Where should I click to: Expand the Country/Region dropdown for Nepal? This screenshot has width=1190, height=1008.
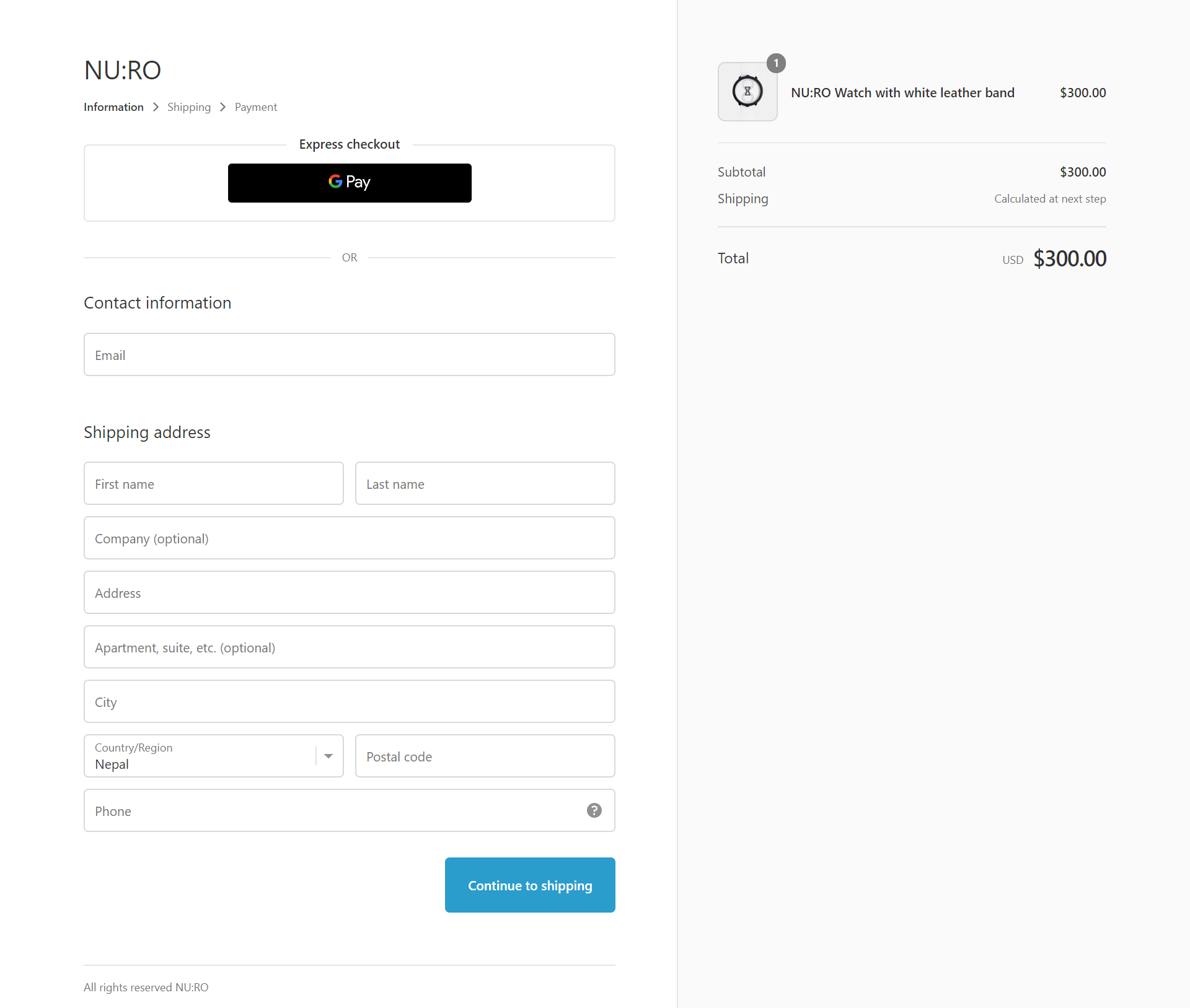click(x=328, y=756)
